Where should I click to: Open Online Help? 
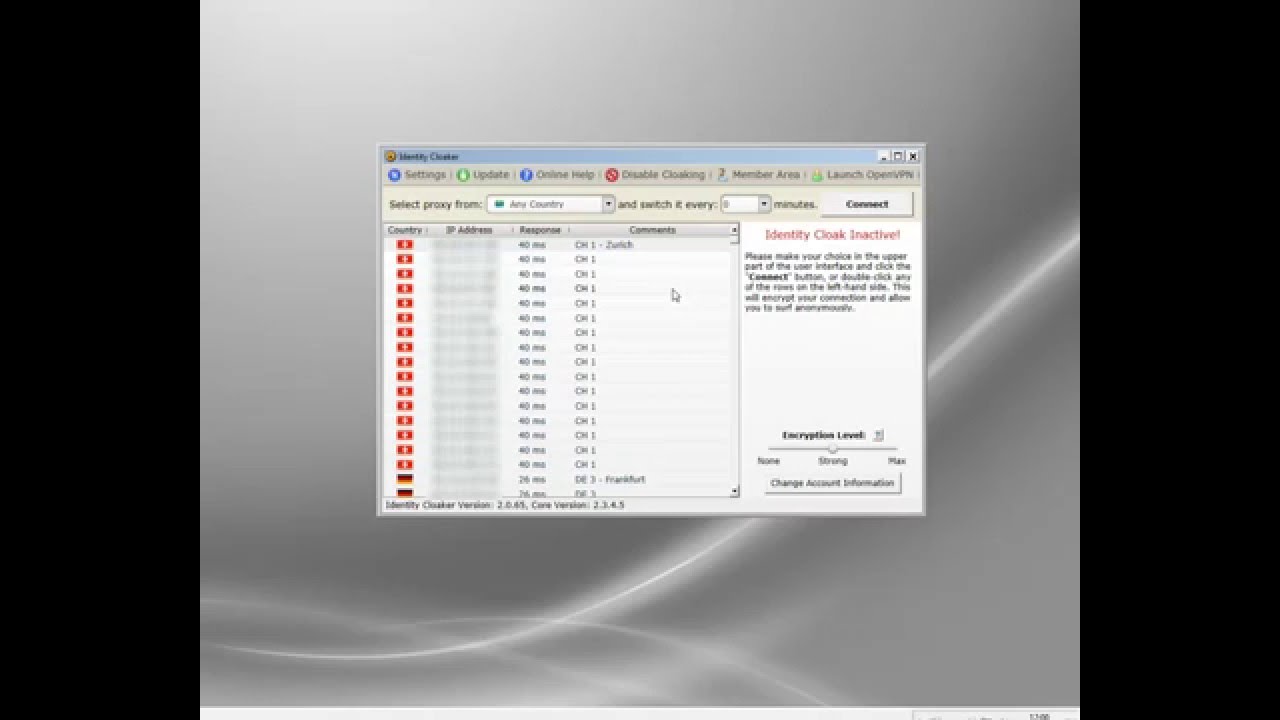557,175
